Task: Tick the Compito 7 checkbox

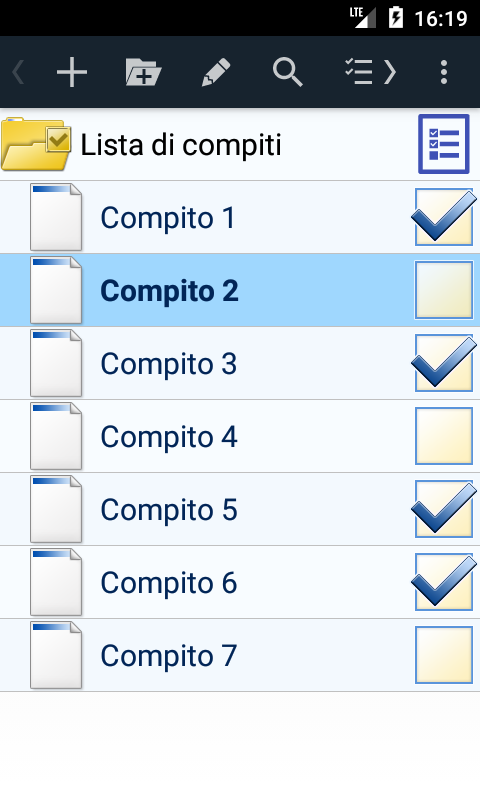Action: point(444,655)
